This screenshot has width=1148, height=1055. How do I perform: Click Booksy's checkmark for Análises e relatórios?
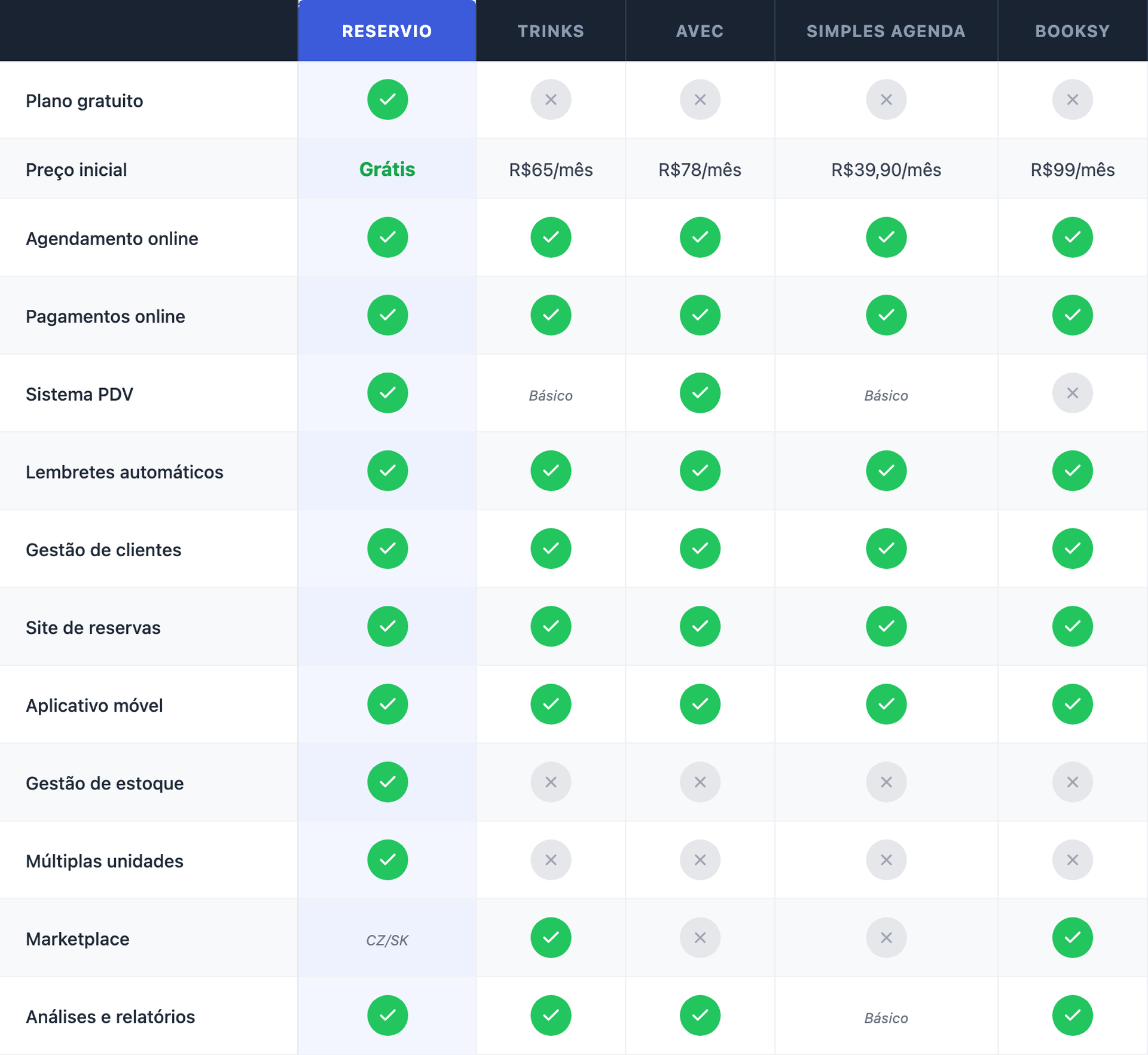click(x=1072, y=1015)
